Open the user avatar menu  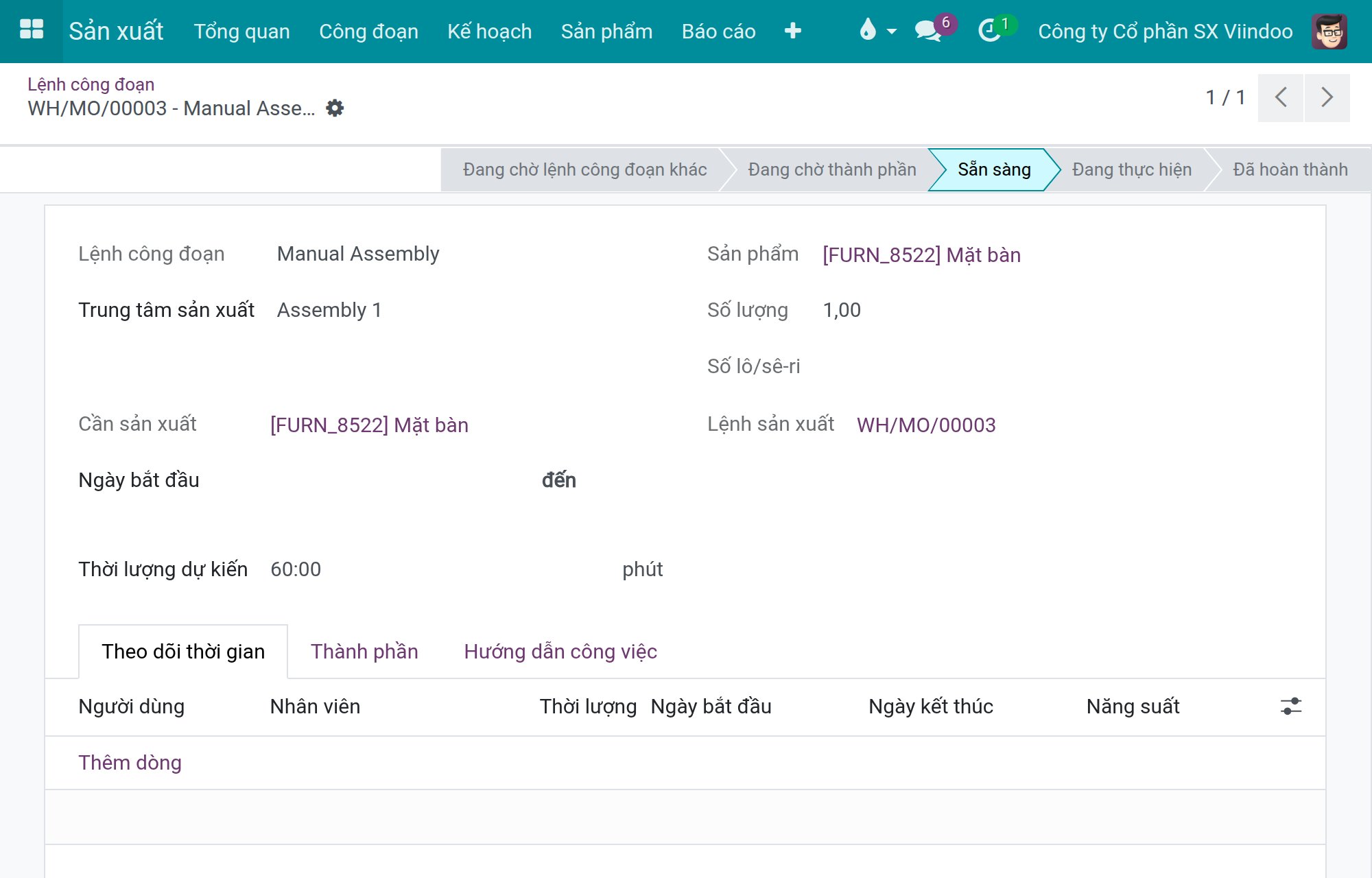[1329, 31]
